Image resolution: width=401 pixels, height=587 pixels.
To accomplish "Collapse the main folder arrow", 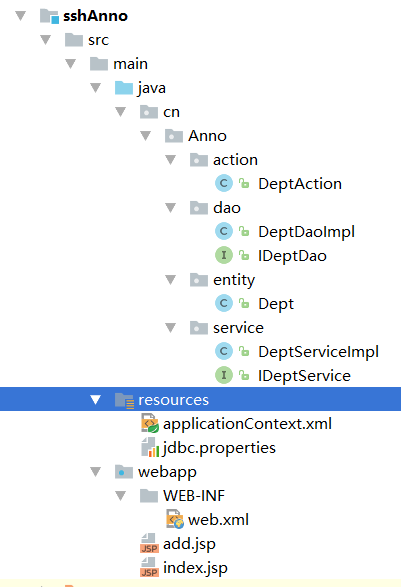I will tap(71, 64).
